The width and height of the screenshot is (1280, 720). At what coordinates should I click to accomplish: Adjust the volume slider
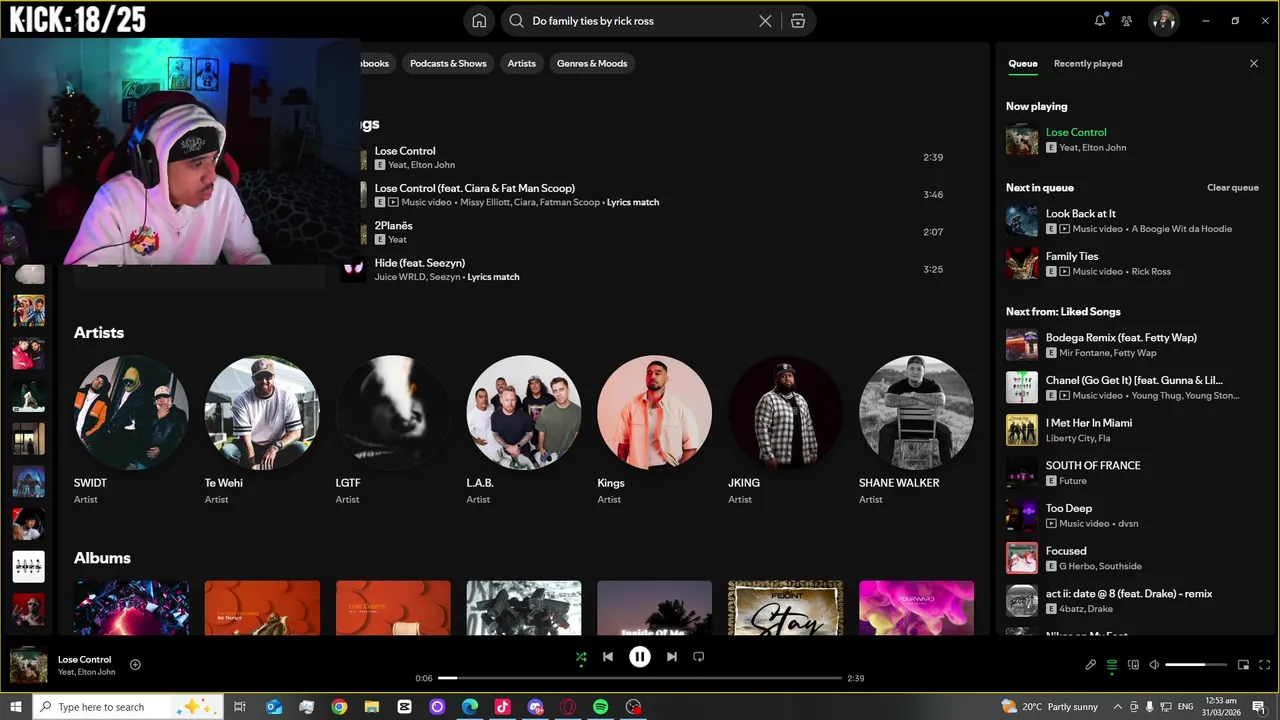pyautogui.click(x=1196, y=665)
